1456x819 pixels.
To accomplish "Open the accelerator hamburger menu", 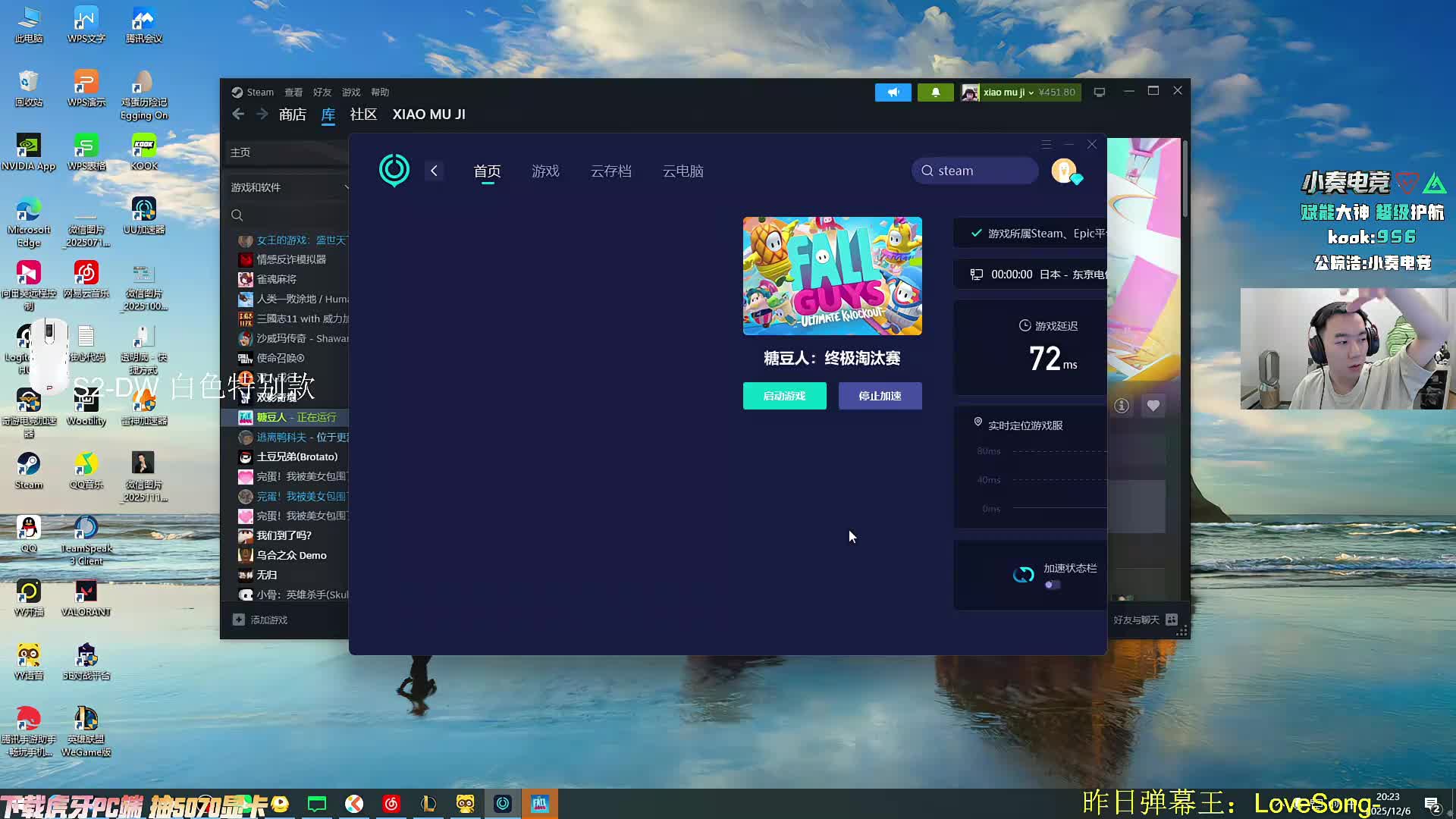I will coord(1046,144).
